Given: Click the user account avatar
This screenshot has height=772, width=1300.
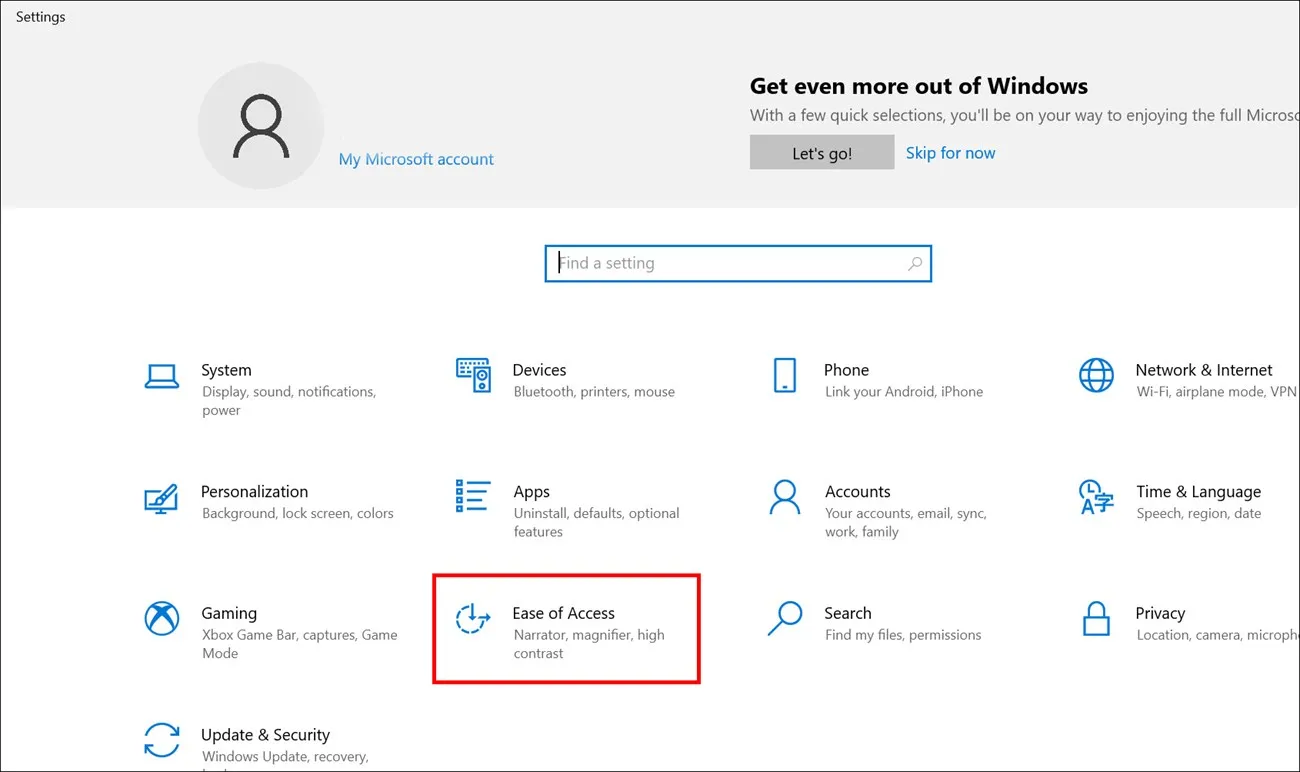Looking at the screenshot, I should pos(260,126).
